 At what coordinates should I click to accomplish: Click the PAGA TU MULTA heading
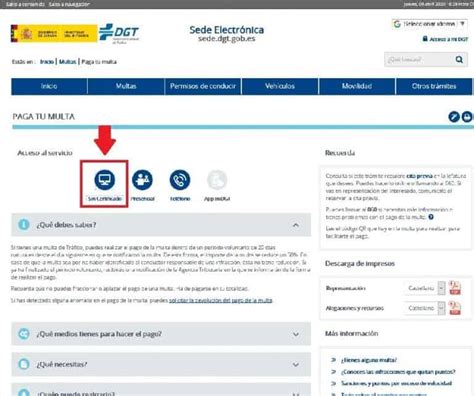[x=44, y=117]
